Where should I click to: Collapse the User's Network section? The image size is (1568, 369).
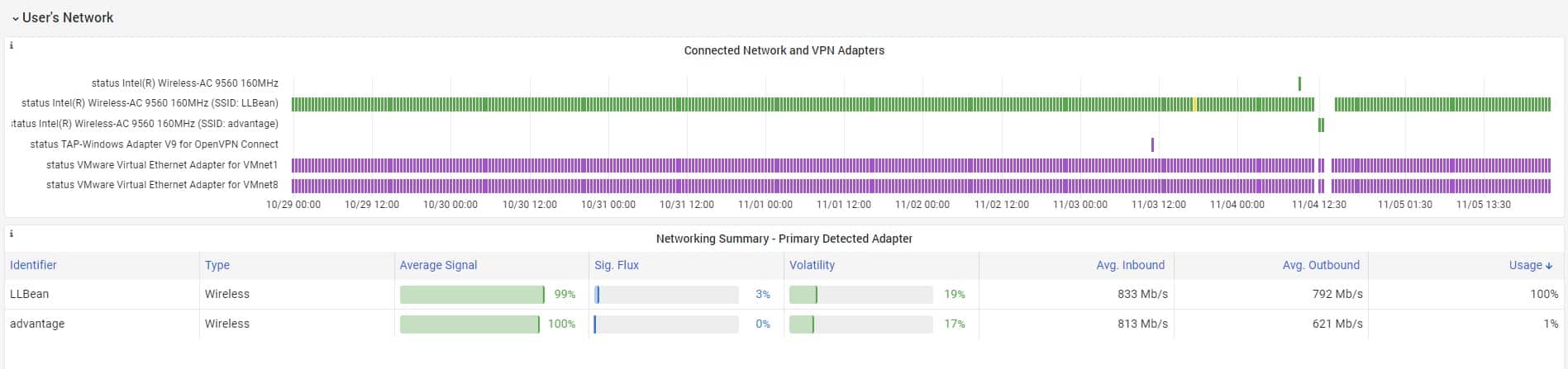click(15, 18)
